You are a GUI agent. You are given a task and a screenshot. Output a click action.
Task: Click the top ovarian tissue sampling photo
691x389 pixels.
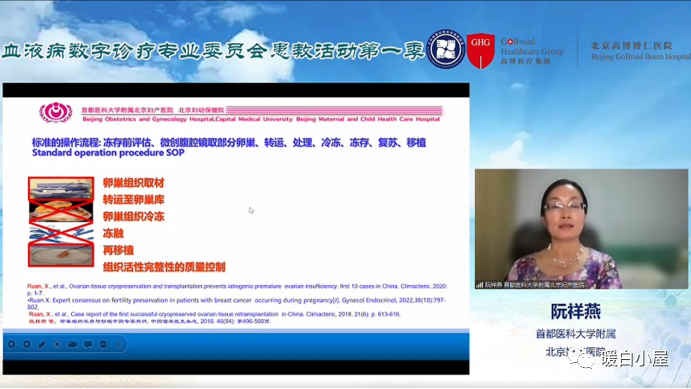point(61,188)
